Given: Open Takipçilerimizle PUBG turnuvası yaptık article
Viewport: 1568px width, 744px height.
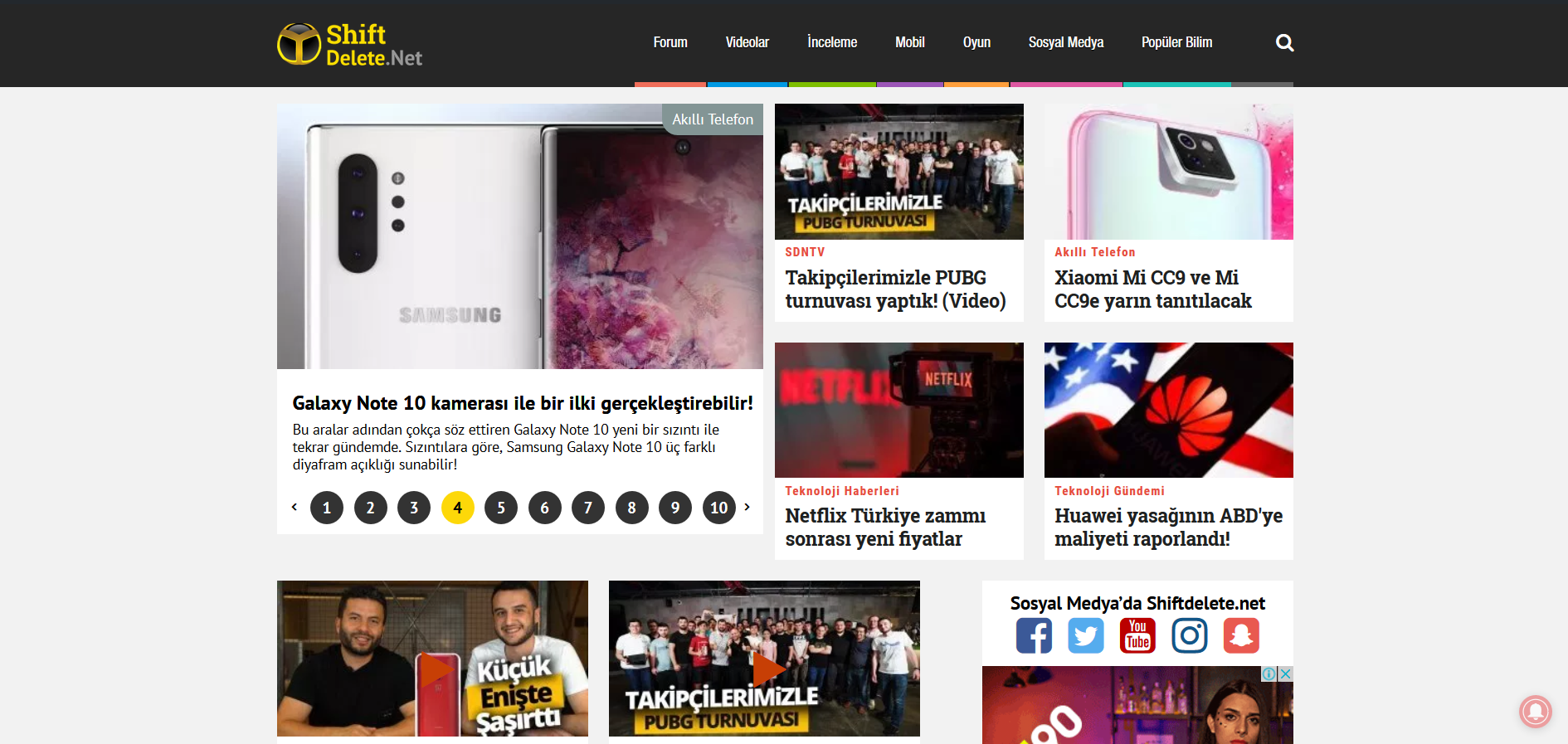Looking at the screenshot, I should tap(895, 289).
